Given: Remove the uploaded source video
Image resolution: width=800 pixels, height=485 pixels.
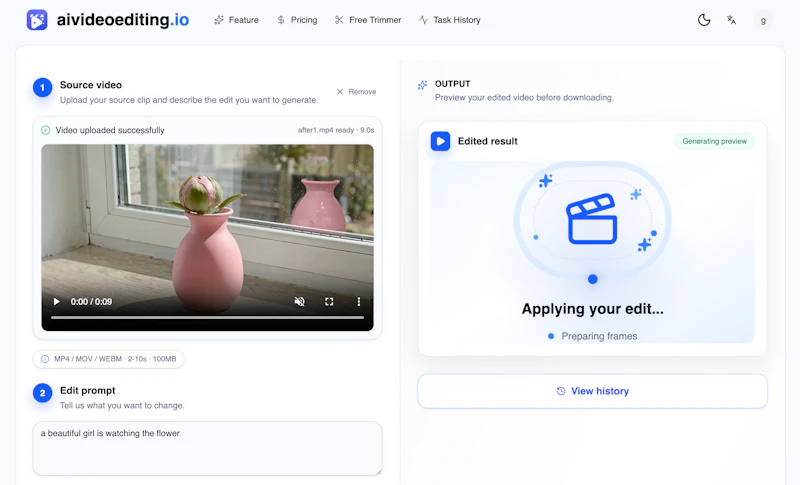Looking at the screenshot, I should [x=356, y=92].
